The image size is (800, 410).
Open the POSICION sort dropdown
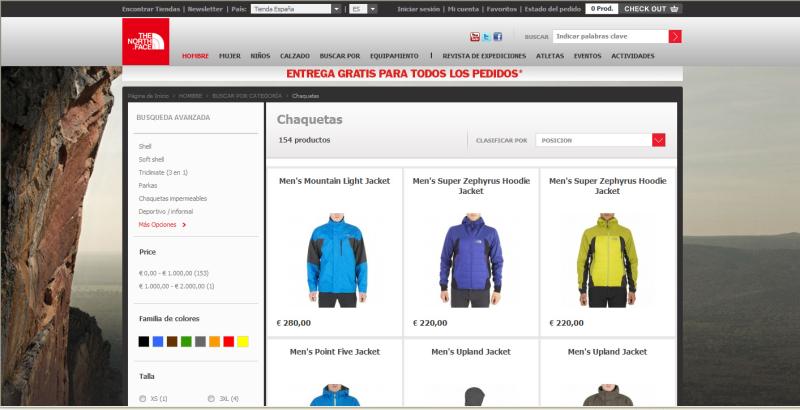[600, 140]
